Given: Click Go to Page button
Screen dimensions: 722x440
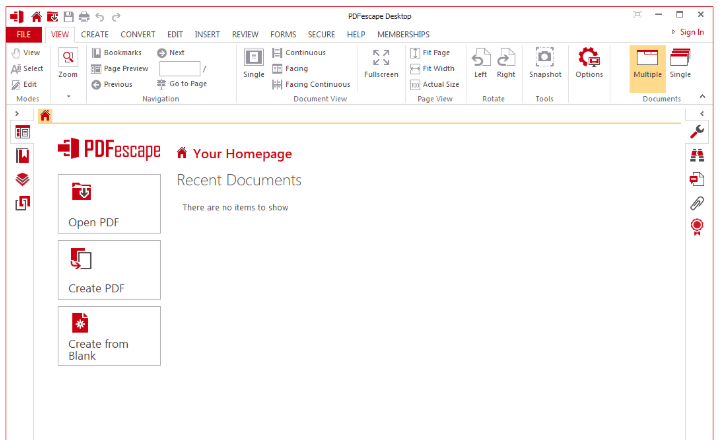Looking at the screenshot, I should 182,84.
